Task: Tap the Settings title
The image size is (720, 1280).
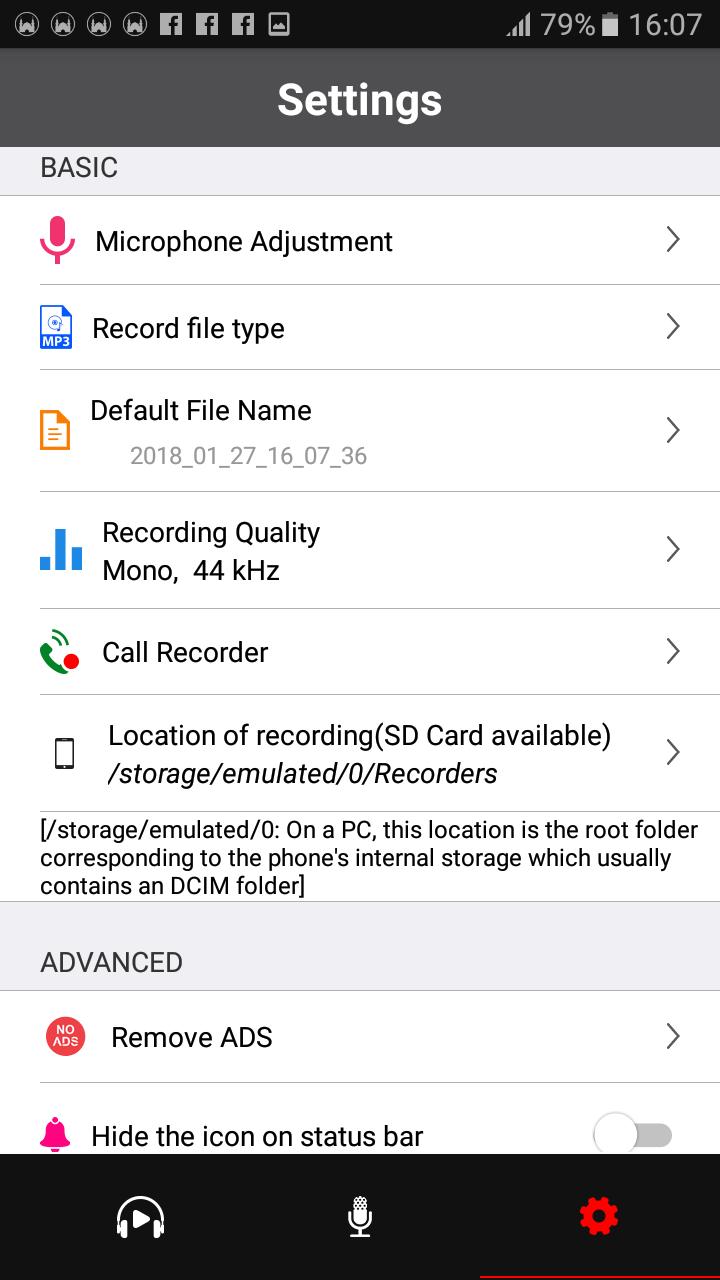Action: tap(360, 99)
